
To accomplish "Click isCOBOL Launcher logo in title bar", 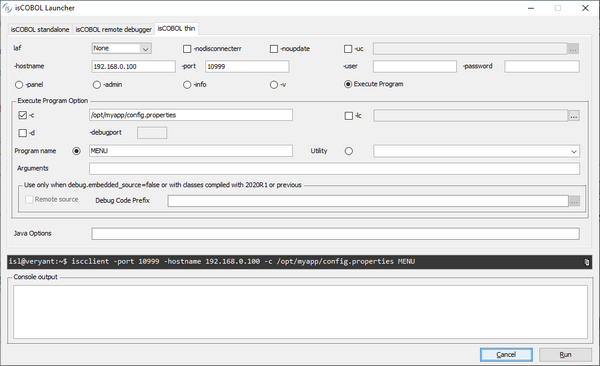I will [x=7, y=8].
